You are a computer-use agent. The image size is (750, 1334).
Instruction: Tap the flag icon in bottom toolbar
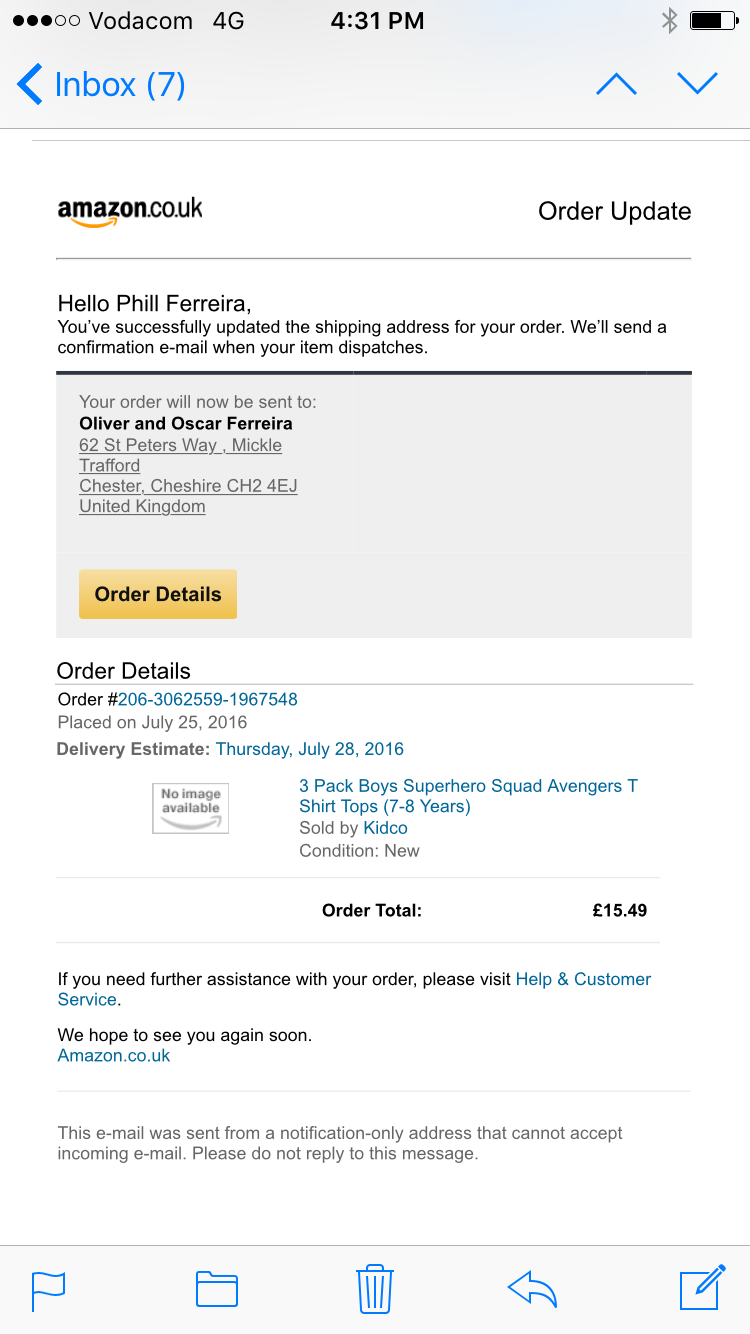(x=48, y=1289)
